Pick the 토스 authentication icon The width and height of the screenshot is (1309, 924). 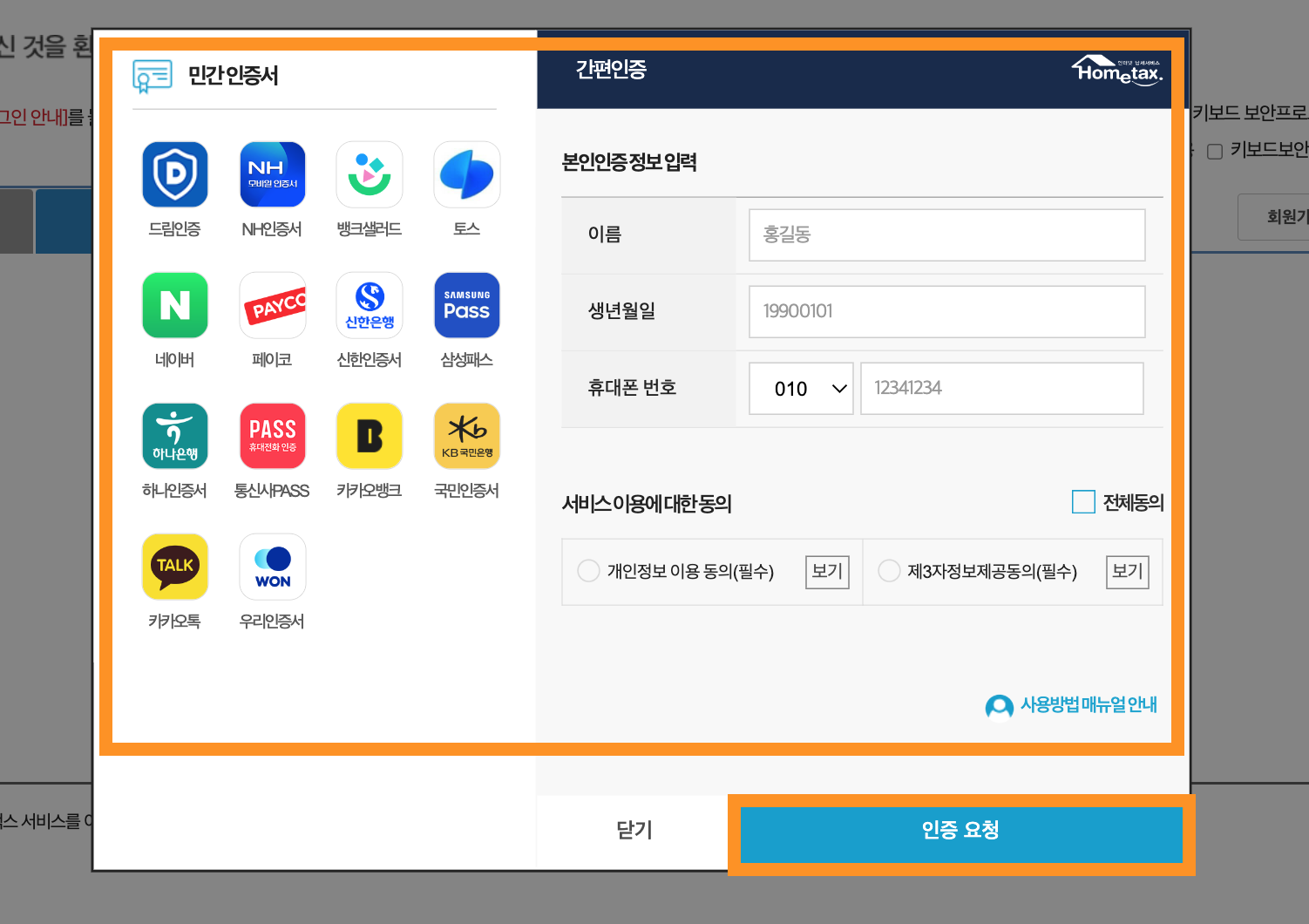[x=467, y=174]
